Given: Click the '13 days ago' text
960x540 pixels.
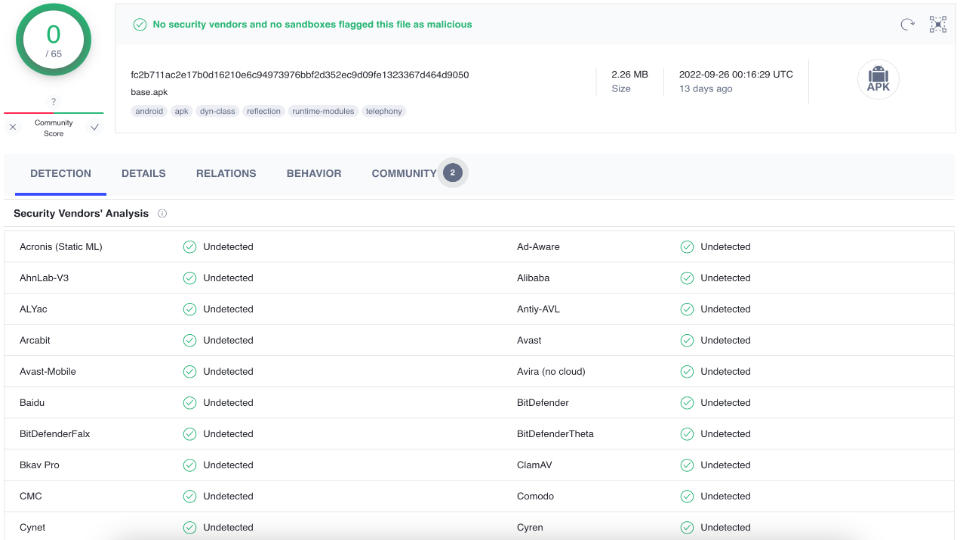Looking at the screenshot, I should [706, 89].
